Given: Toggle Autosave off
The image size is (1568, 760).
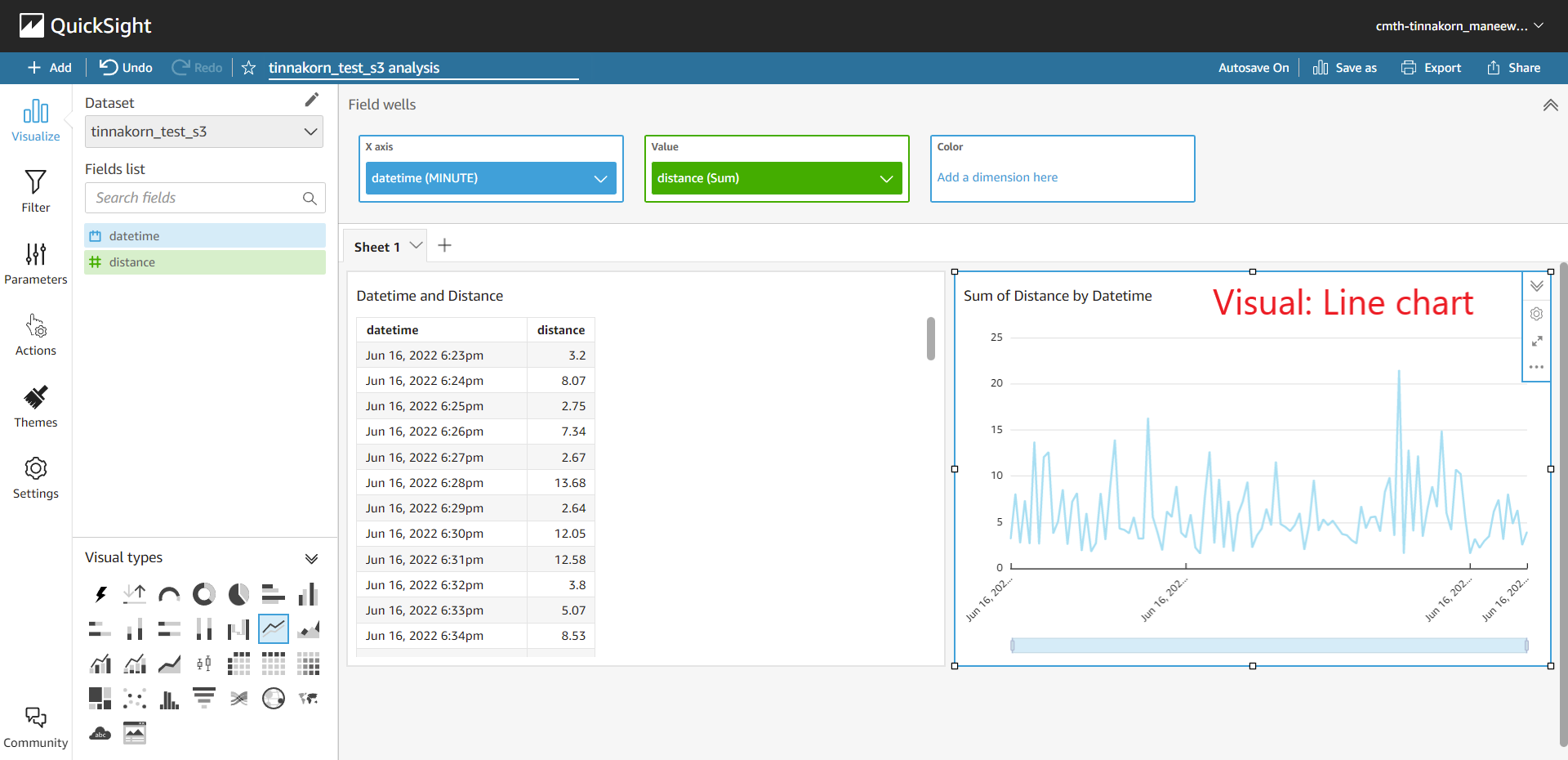Looking at the screenshot, I should 1254,68.
